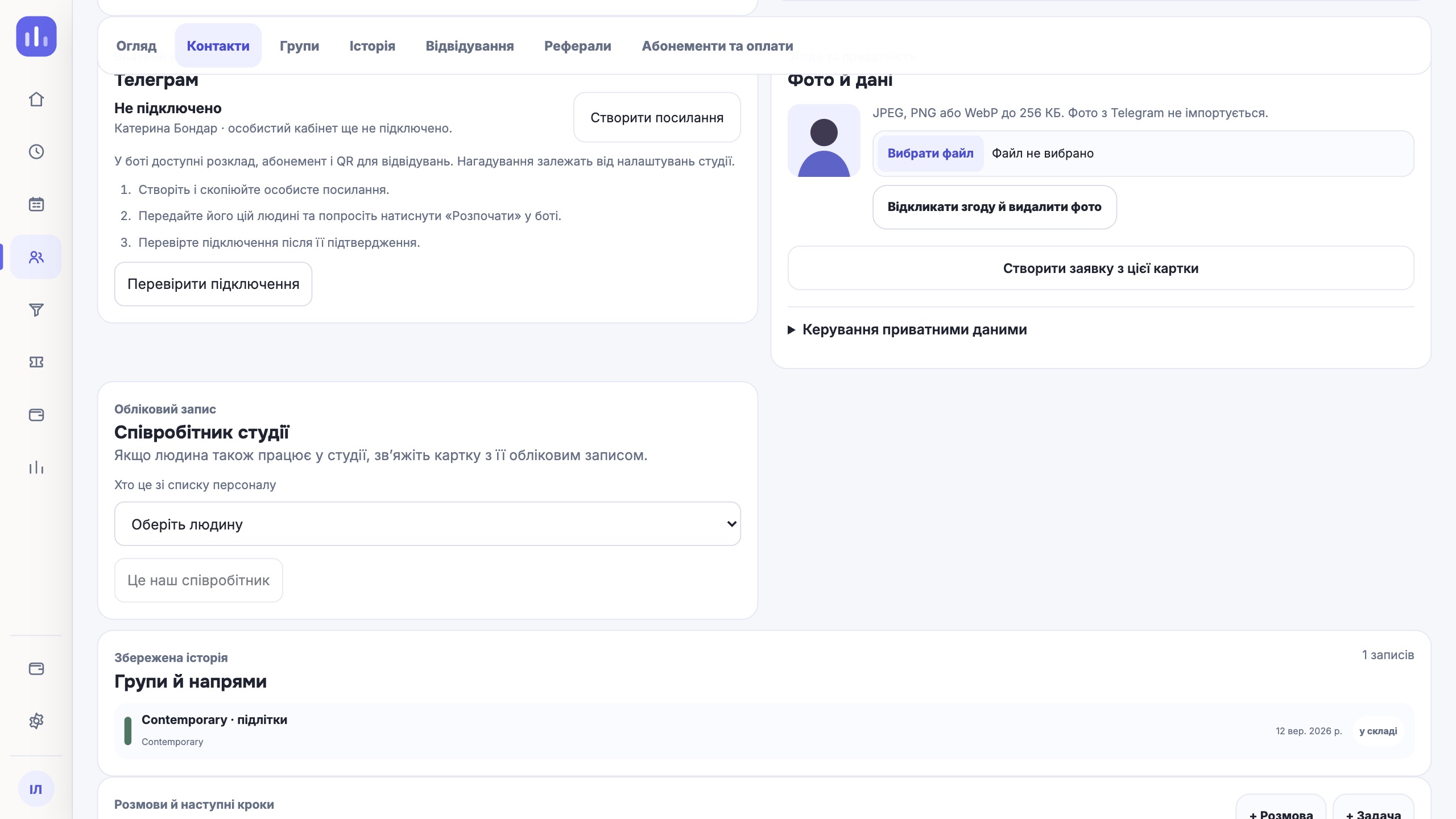Click the 12 вер. 2026 р. date

tap(1309, 731)
